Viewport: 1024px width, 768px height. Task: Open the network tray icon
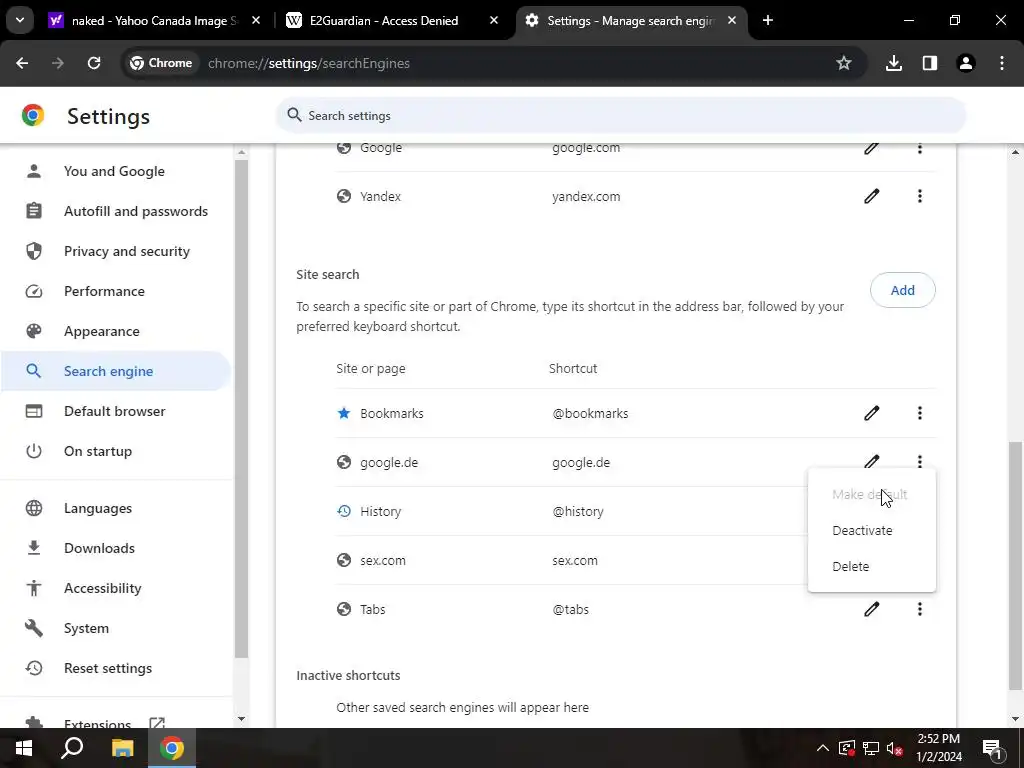coord(871,748)
